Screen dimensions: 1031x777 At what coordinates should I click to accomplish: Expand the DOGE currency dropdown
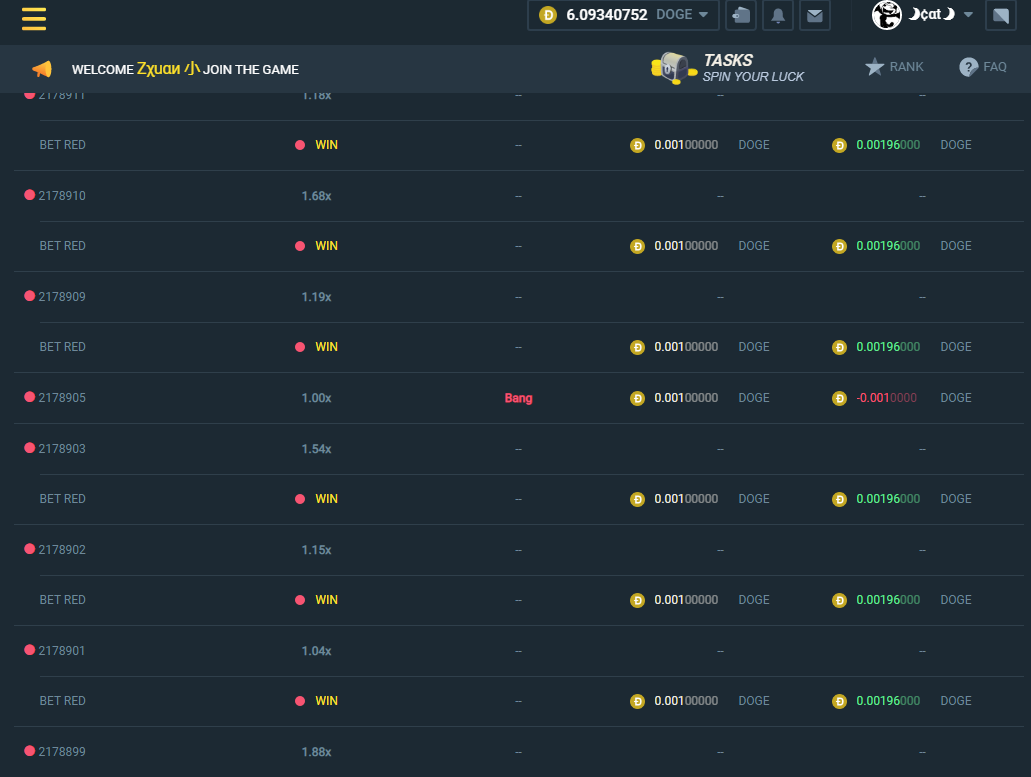tap(682, 15)
